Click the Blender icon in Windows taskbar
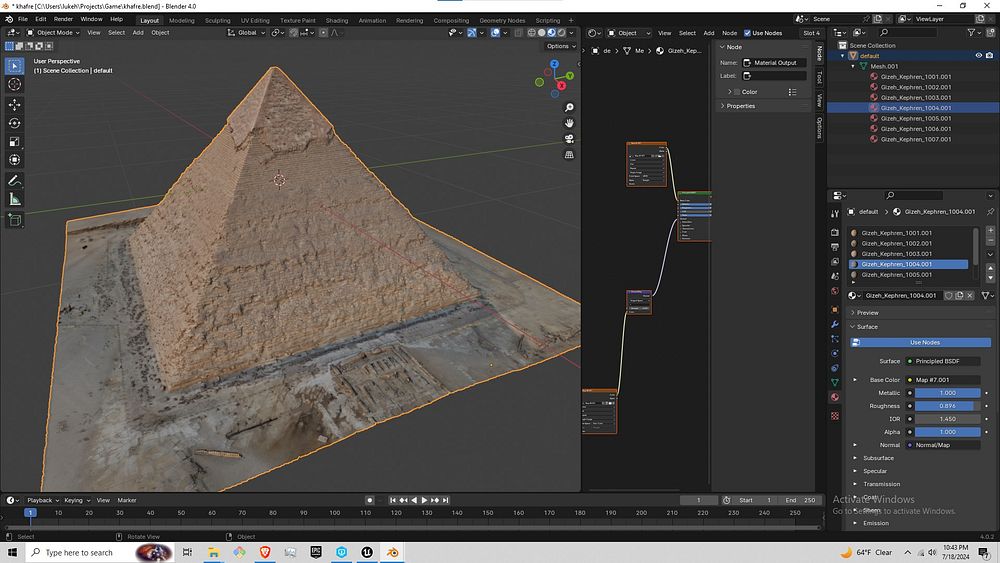This screenshot has width=1000, height=563. click(x=393, y=552)
